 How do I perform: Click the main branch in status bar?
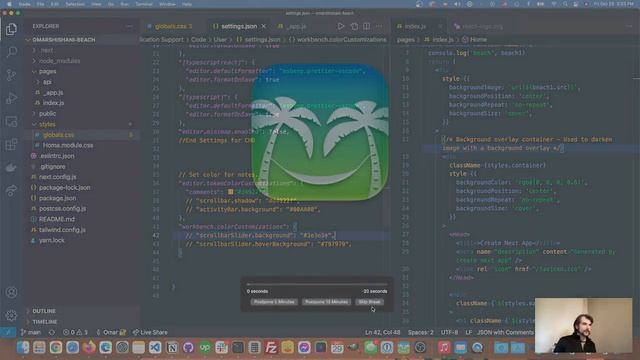pos(31,332)
